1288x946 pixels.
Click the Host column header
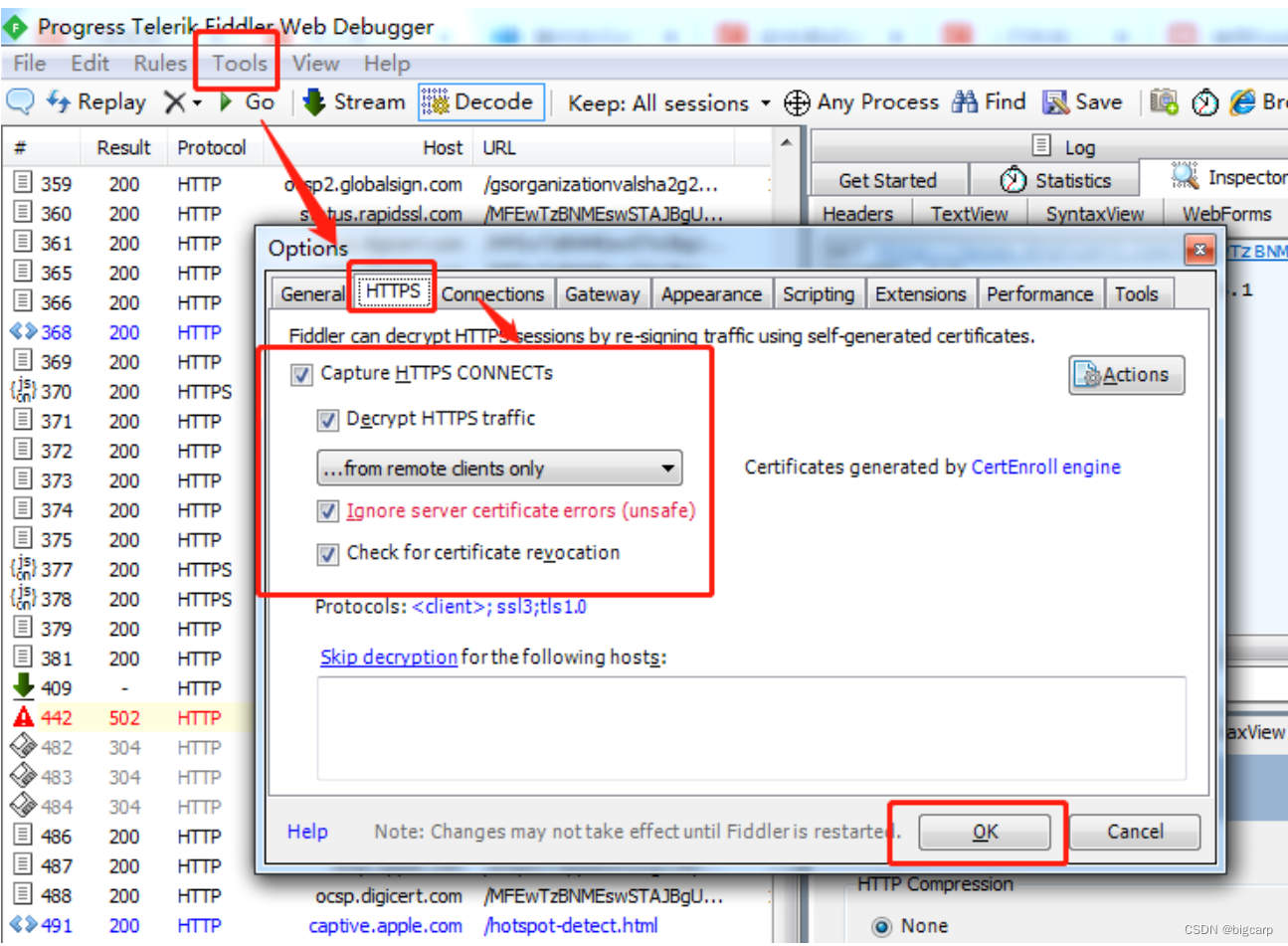tap(443, 147)
